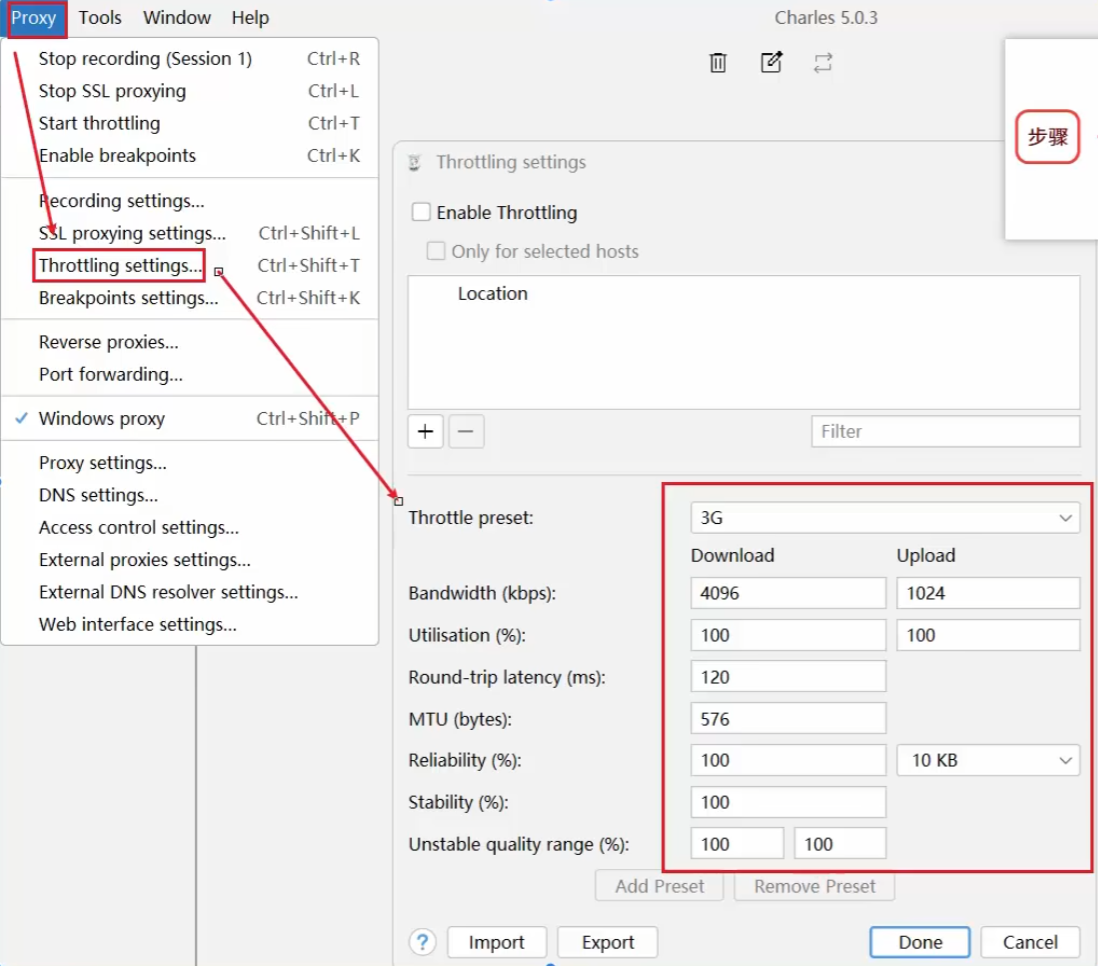1098x966 pixels.
Task: Open the Throttle preset 3G dropdown
Action: click(x=885, y=518)
